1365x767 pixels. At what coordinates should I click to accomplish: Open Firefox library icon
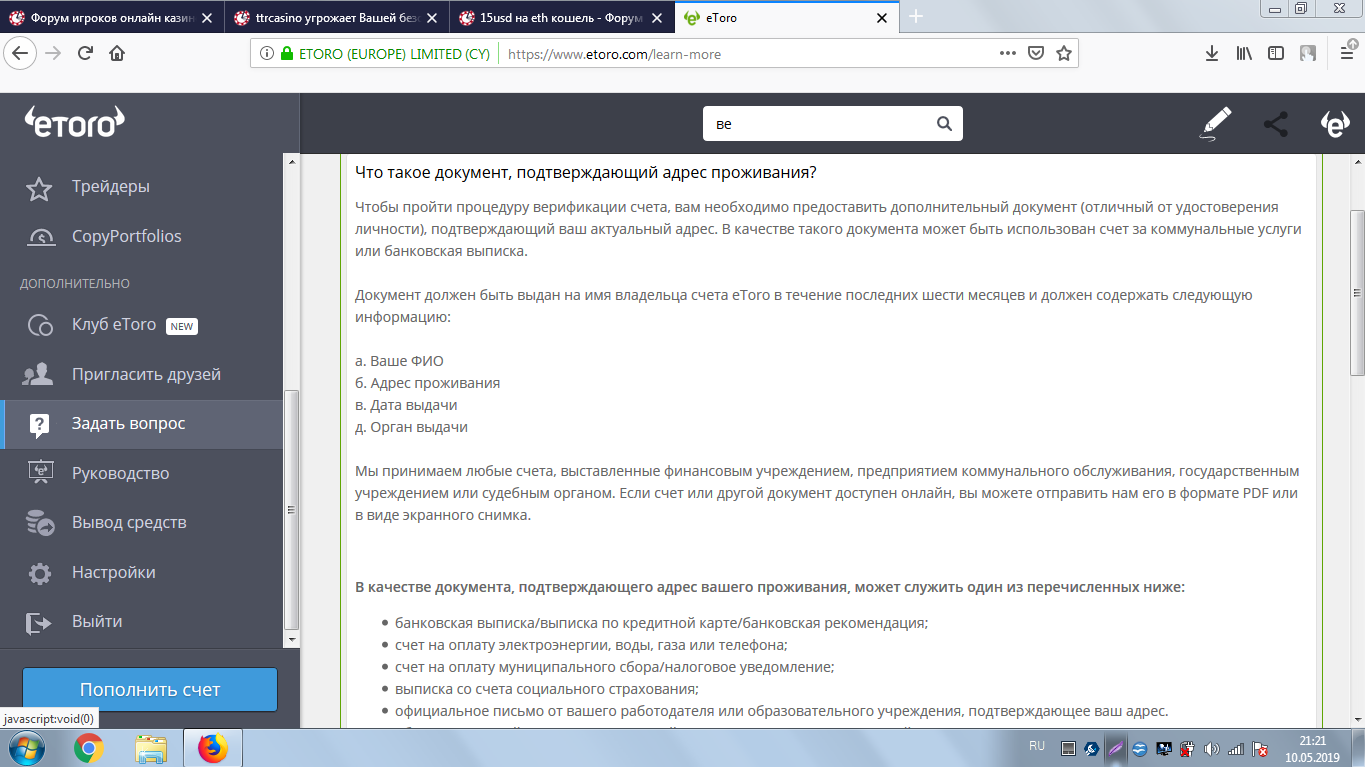pos(1244,54)
